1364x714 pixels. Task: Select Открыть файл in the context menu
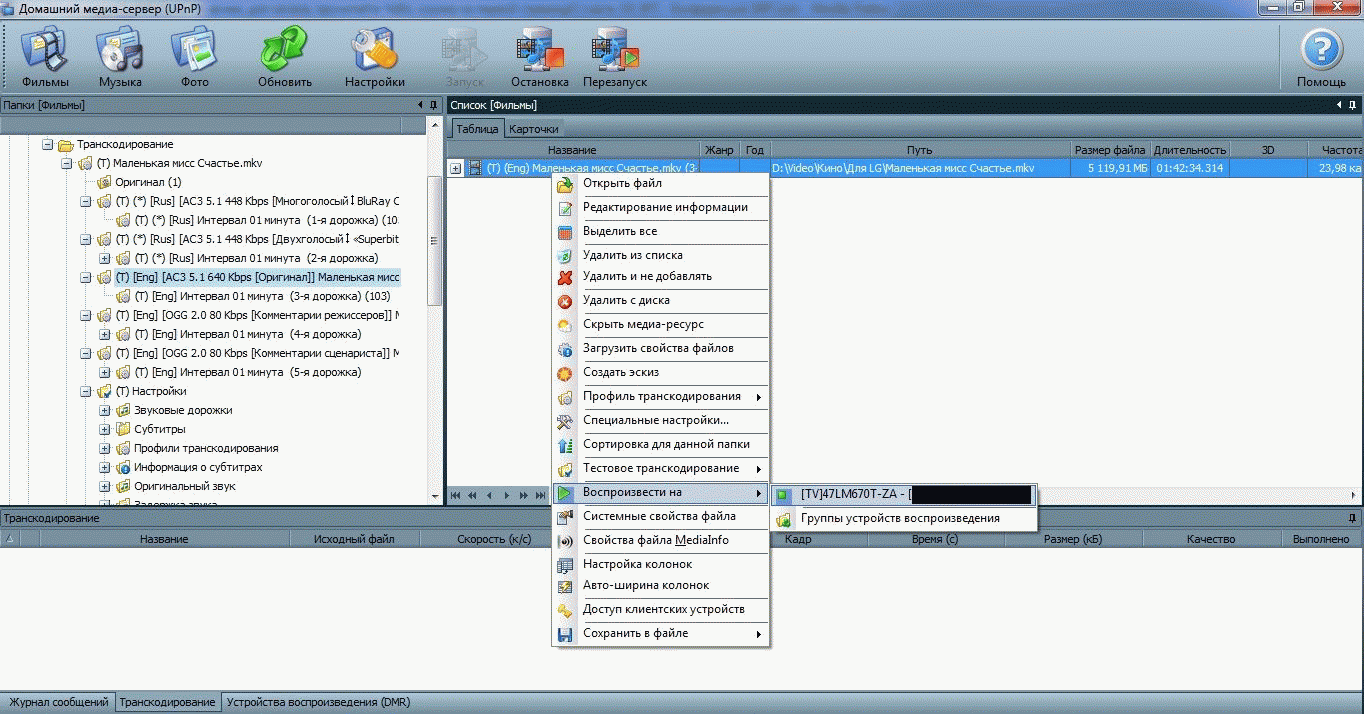click(x=622, y=184)
